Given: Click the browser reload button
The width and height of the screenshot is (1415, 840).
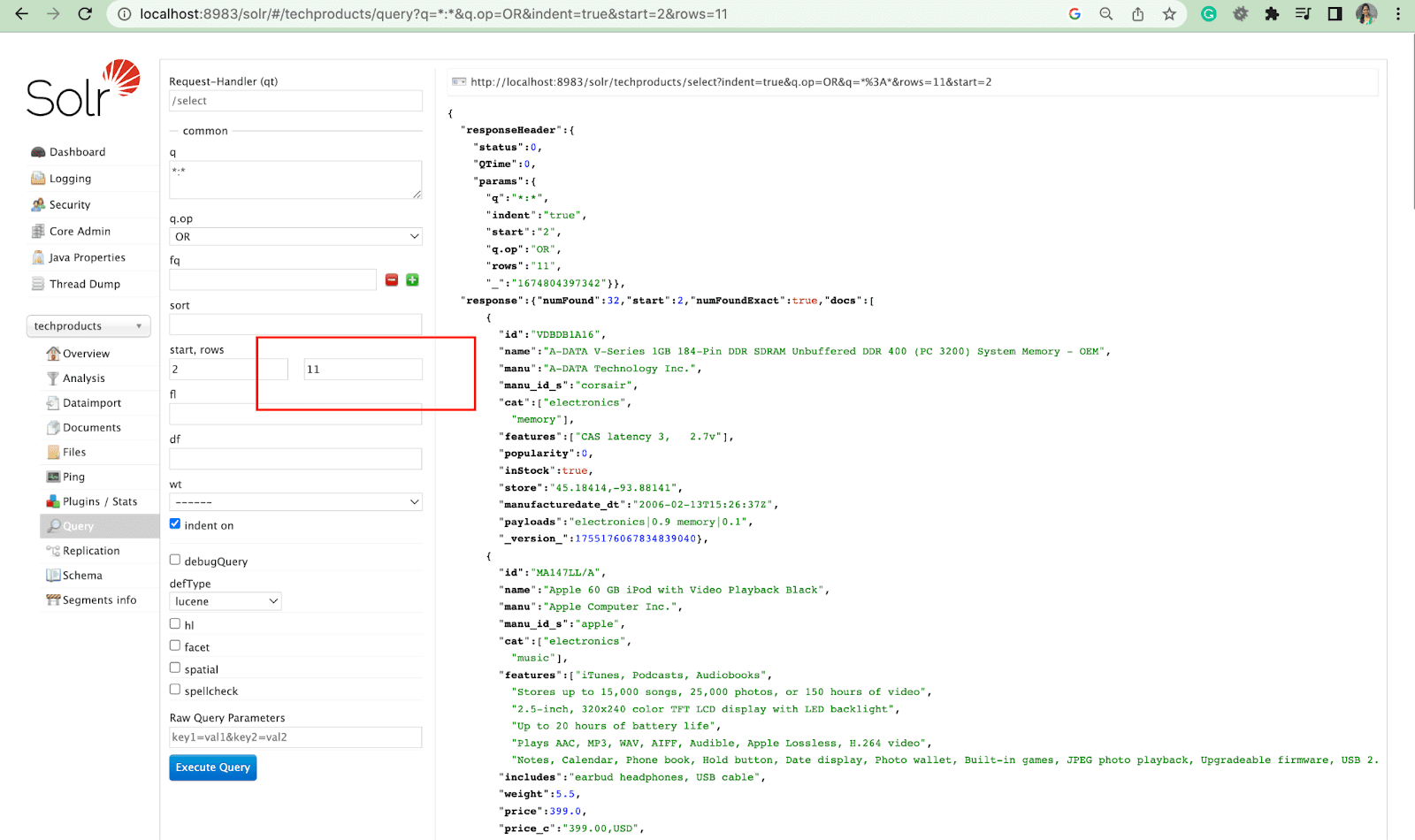Looking at the screenshot, I should pyautogui.click(x=85, y=14).
